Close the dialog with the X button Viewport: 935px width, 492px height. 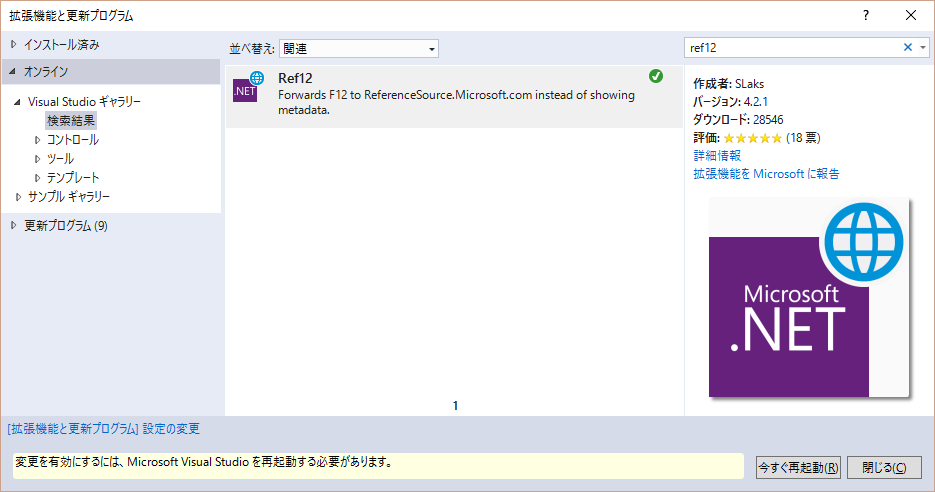[x=911, y=16]
